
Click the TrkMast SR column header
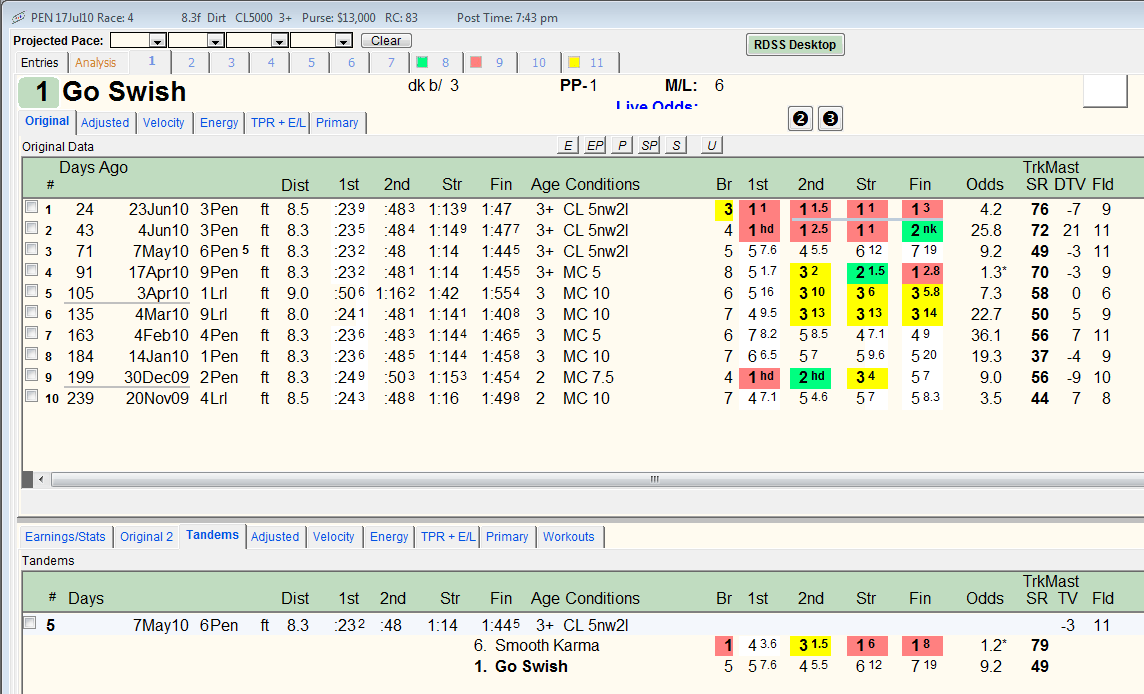tap(1051, 176)
